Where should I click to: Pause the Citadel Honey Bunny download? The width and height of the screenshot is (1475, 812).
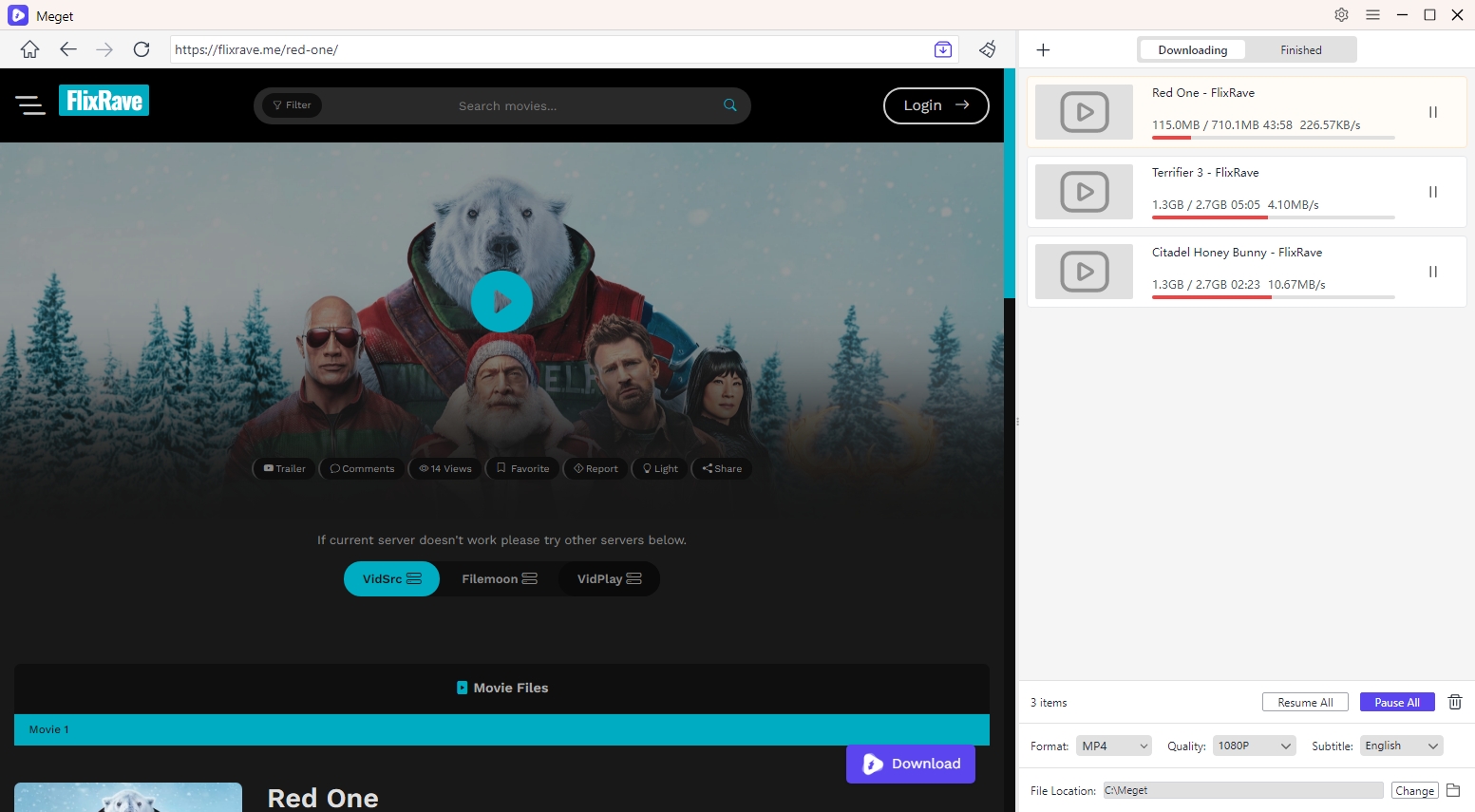[x=1433, y=272]
